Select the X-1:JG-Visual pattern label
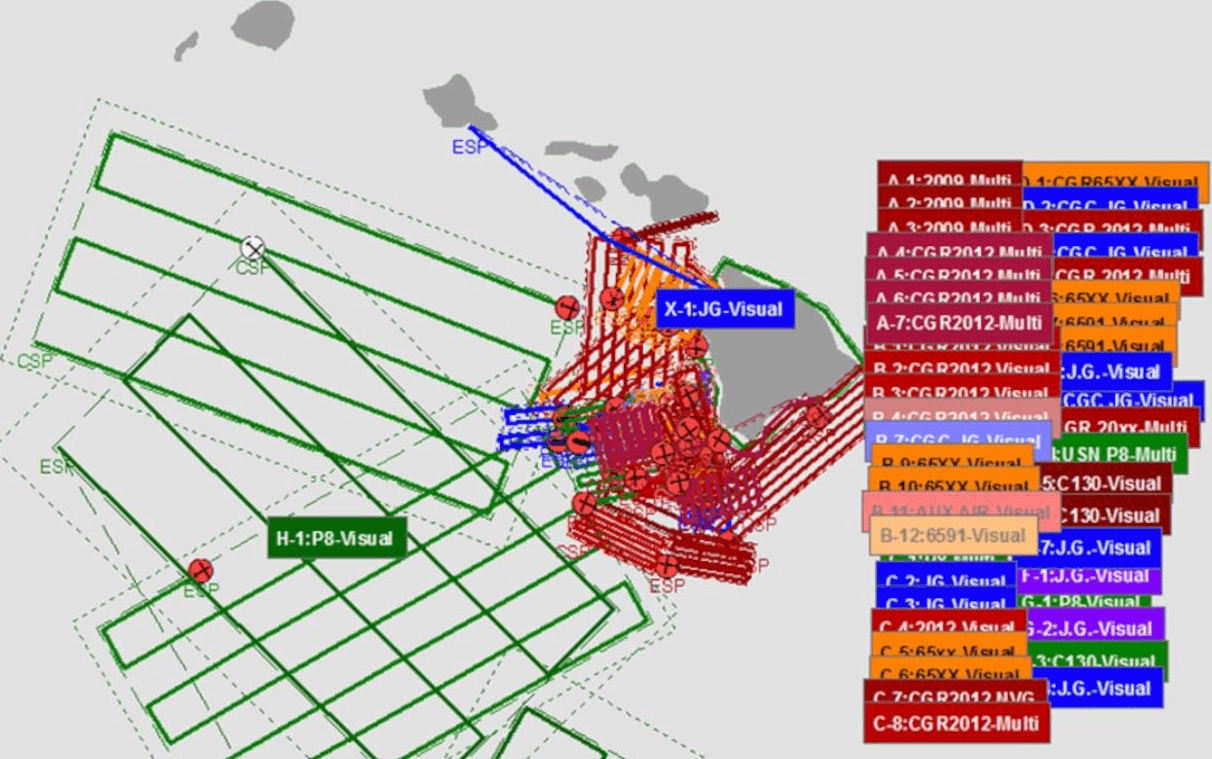 click(x=724, y=309)
